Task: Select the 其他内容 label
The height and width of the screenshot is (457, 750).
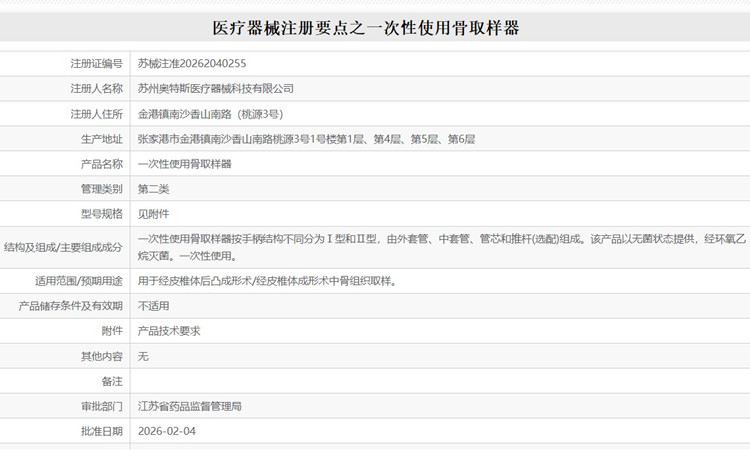Action: (x=102, y=356)
